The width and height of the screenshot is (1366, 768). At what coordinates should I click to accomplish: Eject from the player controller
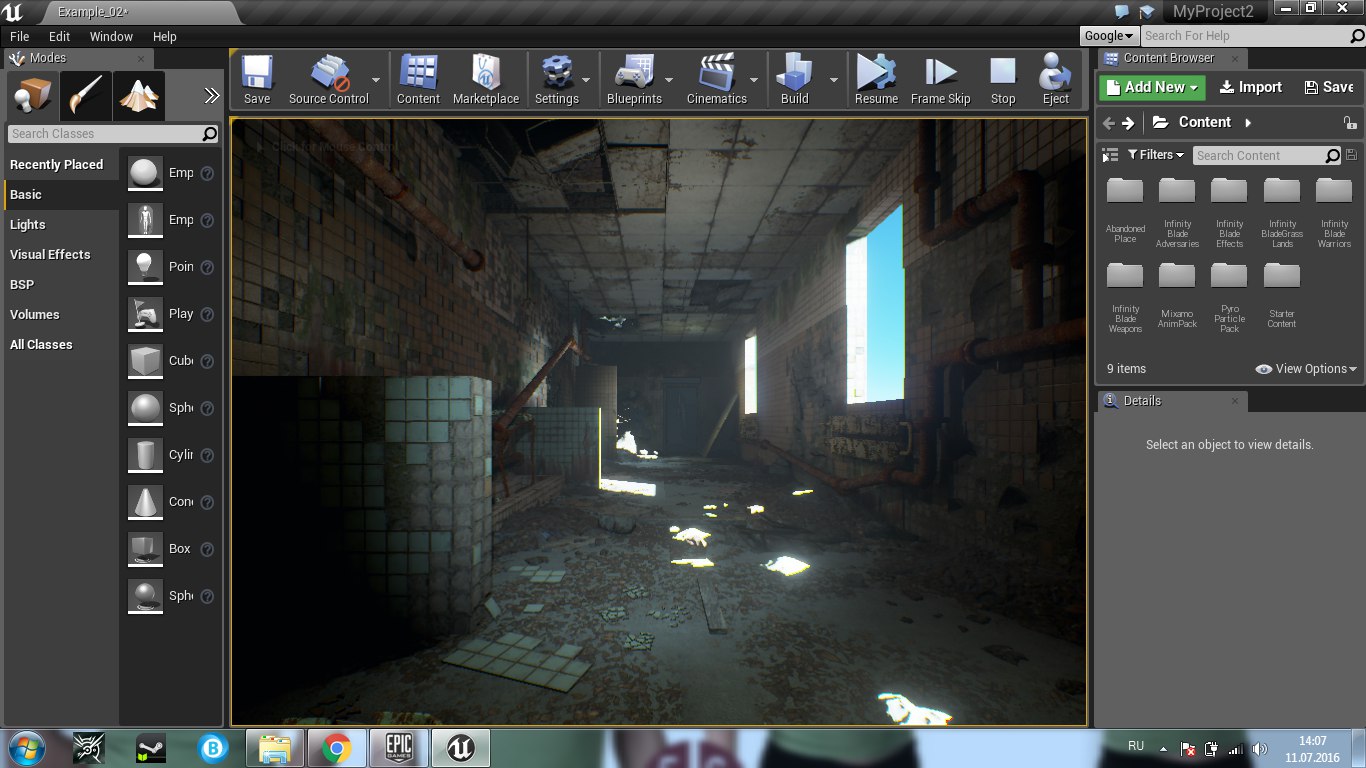pyautogui.click(x=1055, y=79)
